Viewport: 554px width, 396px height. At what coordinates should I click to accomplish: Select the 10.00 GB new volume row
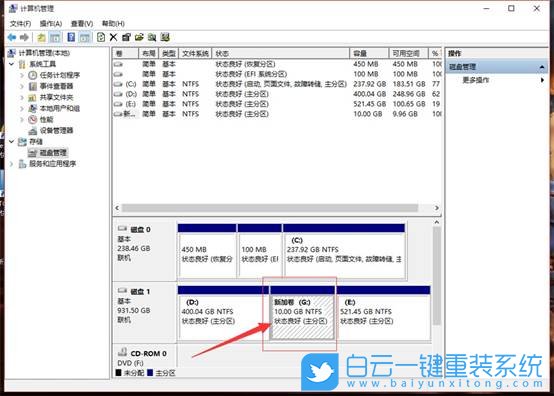277,114
